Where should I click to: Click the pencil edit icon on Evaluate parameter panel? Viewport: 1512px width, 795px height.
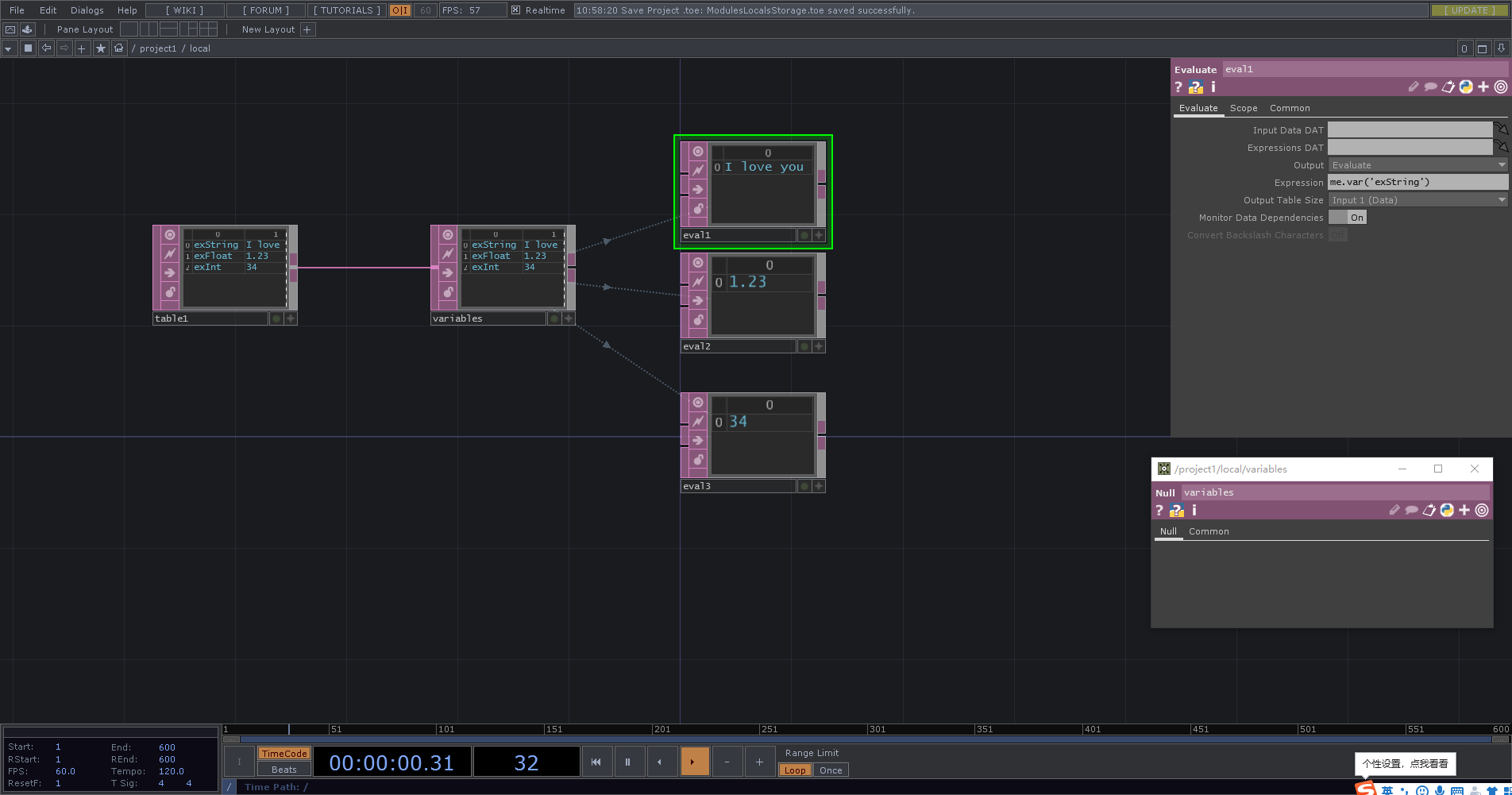[1414, 87]
